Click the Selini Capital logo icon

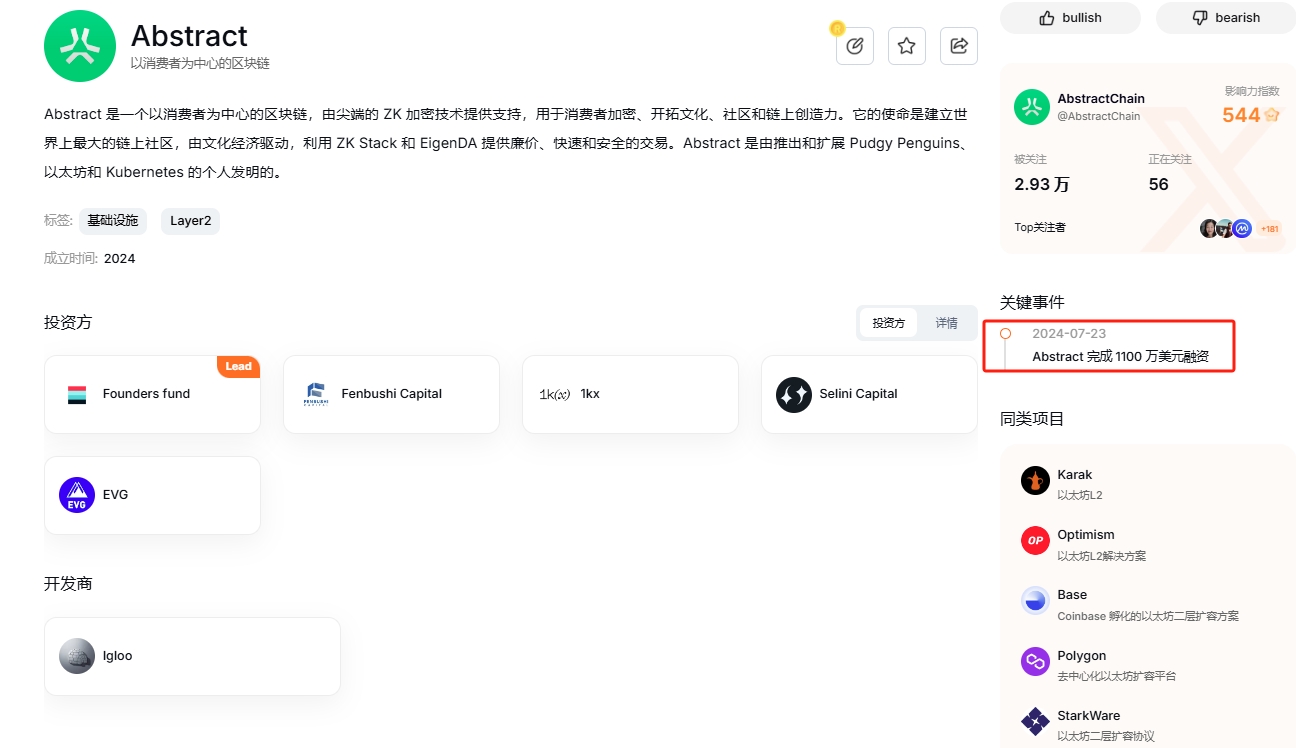(794, 394)
